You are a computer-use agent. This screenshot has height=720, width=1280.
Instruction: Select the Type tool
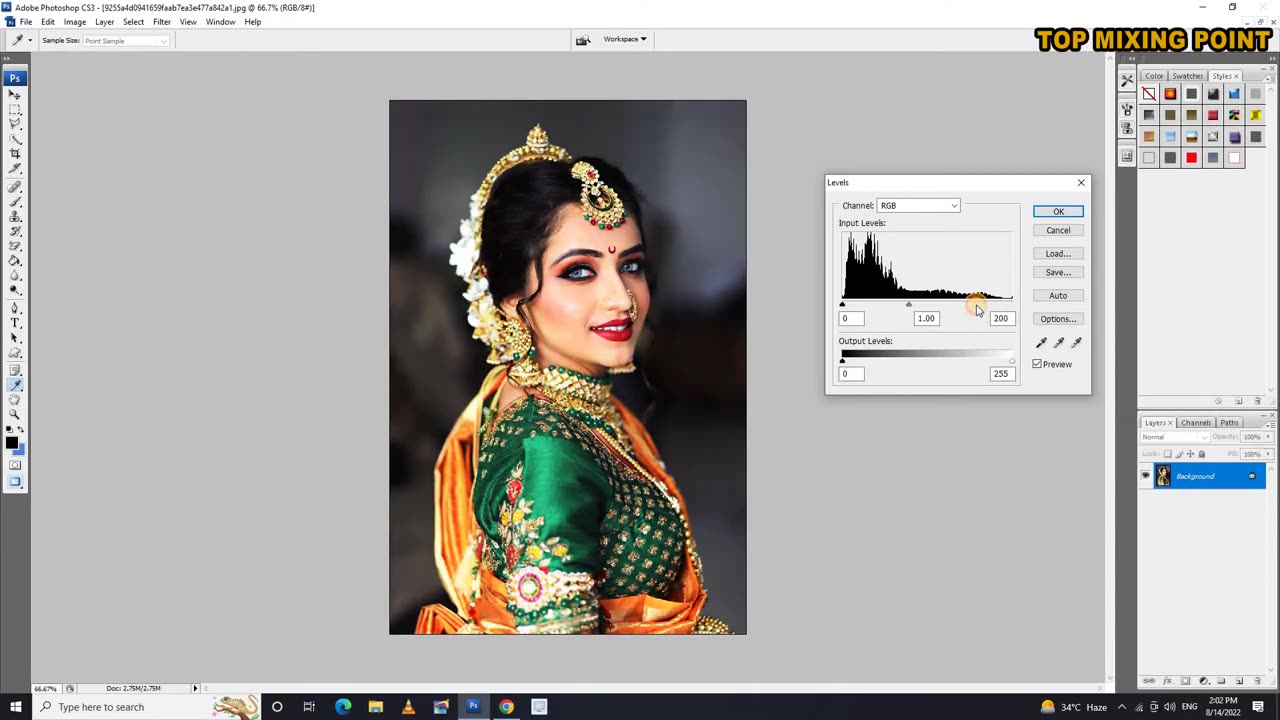tap(15, 322)
